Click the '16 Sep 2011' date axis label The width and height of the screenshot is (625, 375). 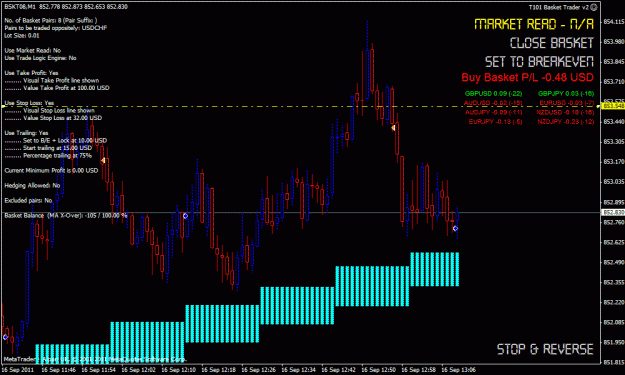click(17, 370)
